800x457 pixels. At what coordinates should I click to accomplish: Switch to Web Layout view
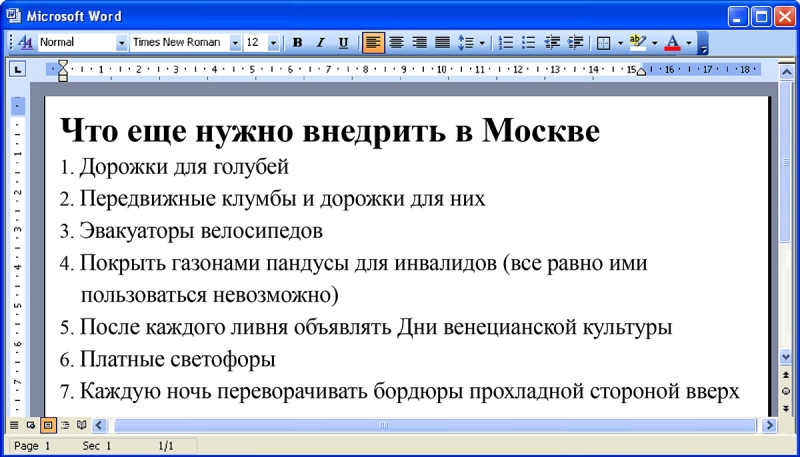[x=31, y=425]
